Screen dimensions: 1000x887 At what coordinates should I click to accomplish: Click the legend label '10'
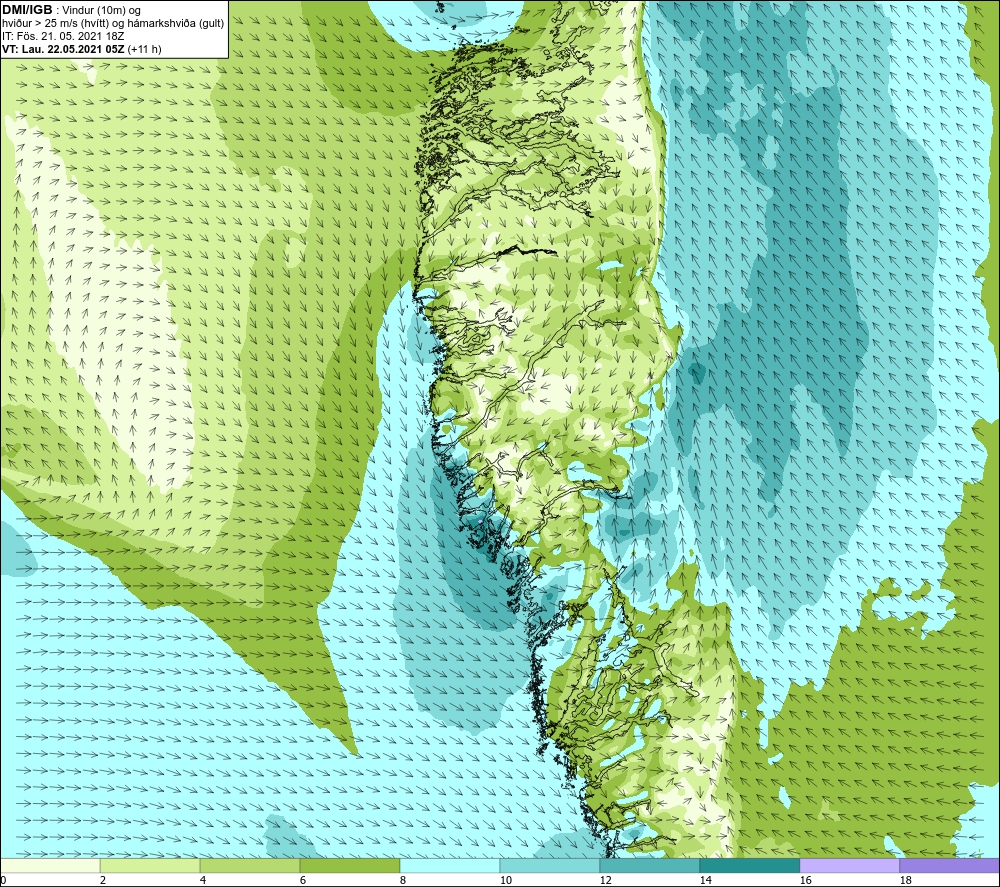505,881
